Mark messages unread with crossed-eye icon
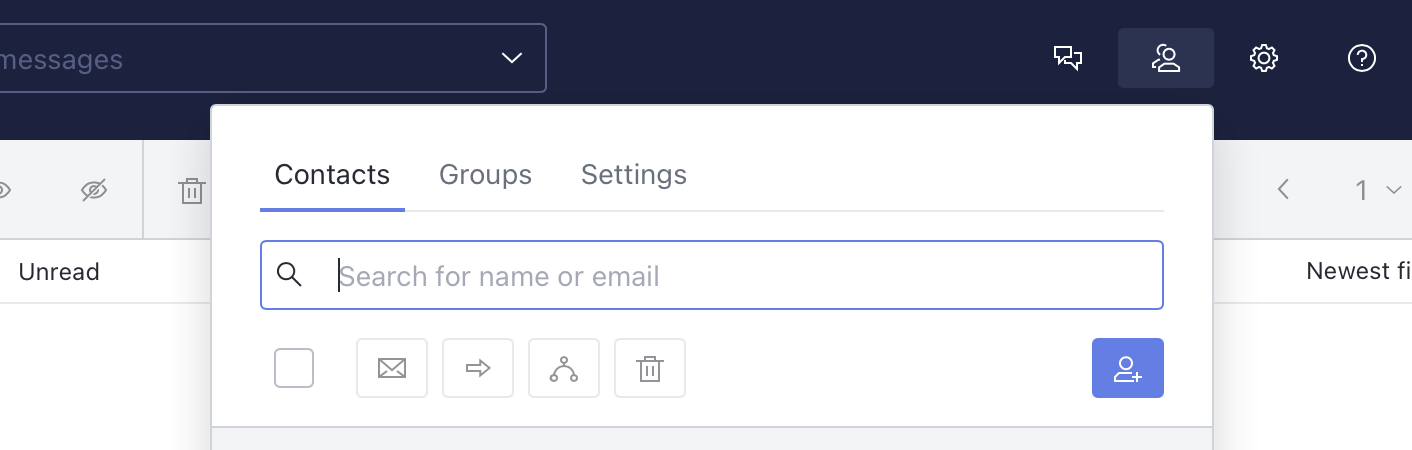The width and height of the screenshot is (1412, 450). pos(94,190)
